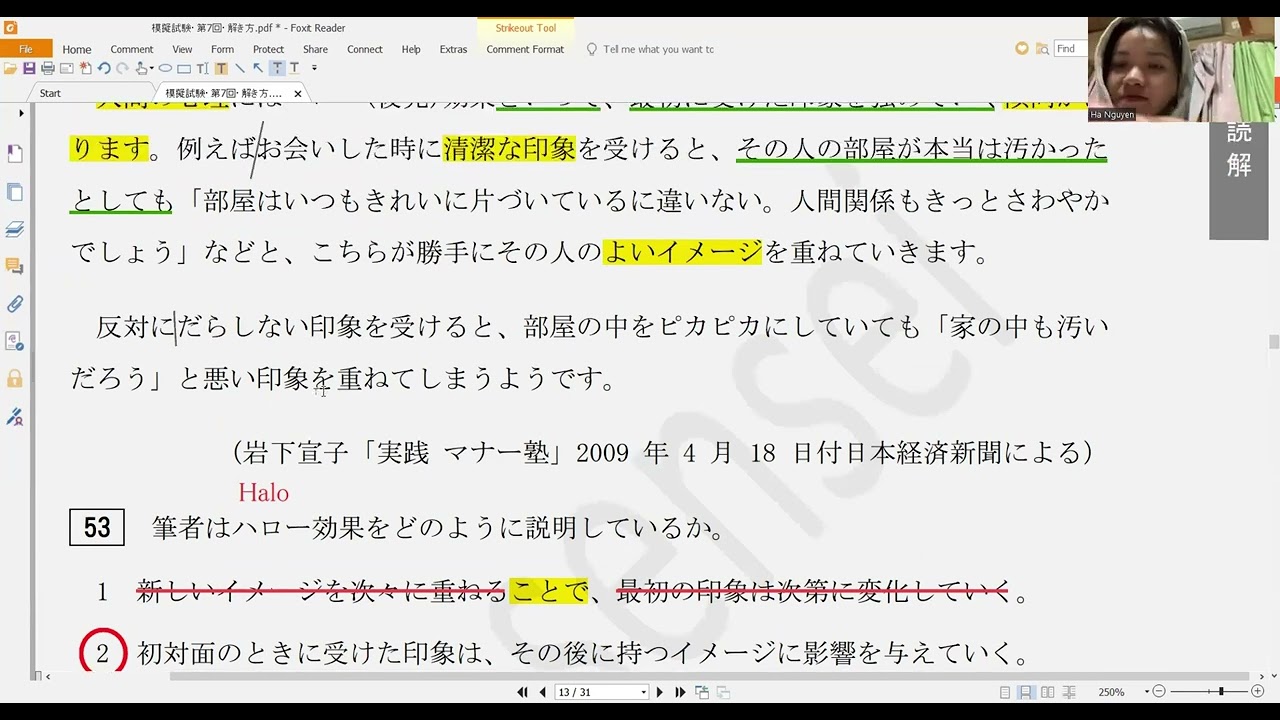Image resolution: width=1280 pixels, height=720 pixels.
Task: Save the document with the floppy disk icon
Action: [x=29, y=68]
